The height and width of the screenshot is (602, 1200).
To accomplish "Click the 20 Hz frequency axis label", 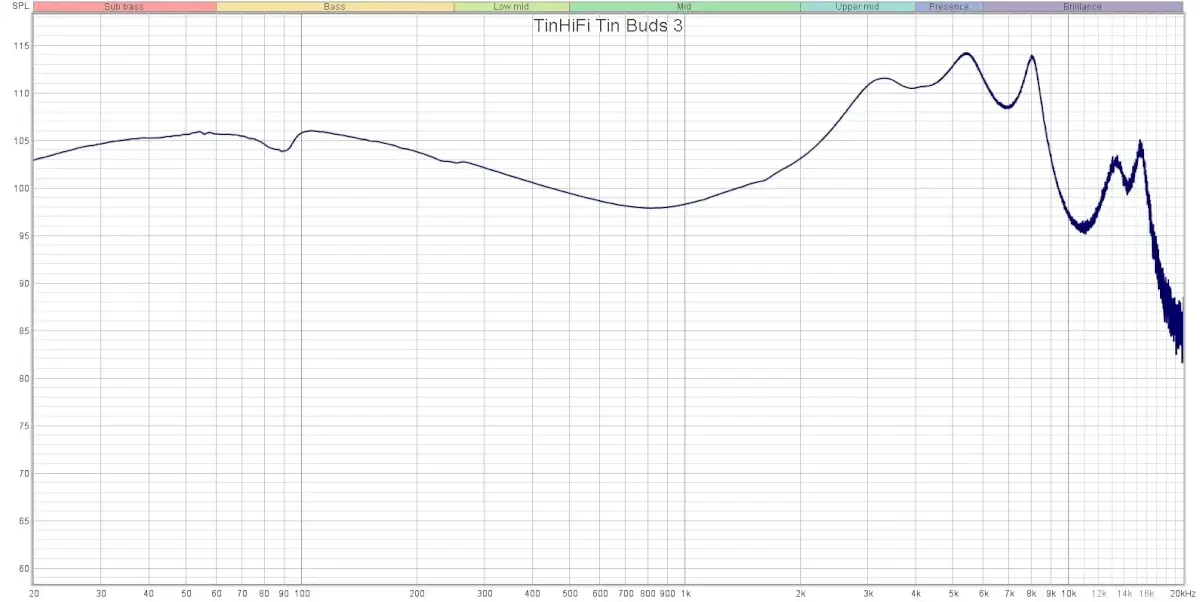I will [x=34, y=593].
